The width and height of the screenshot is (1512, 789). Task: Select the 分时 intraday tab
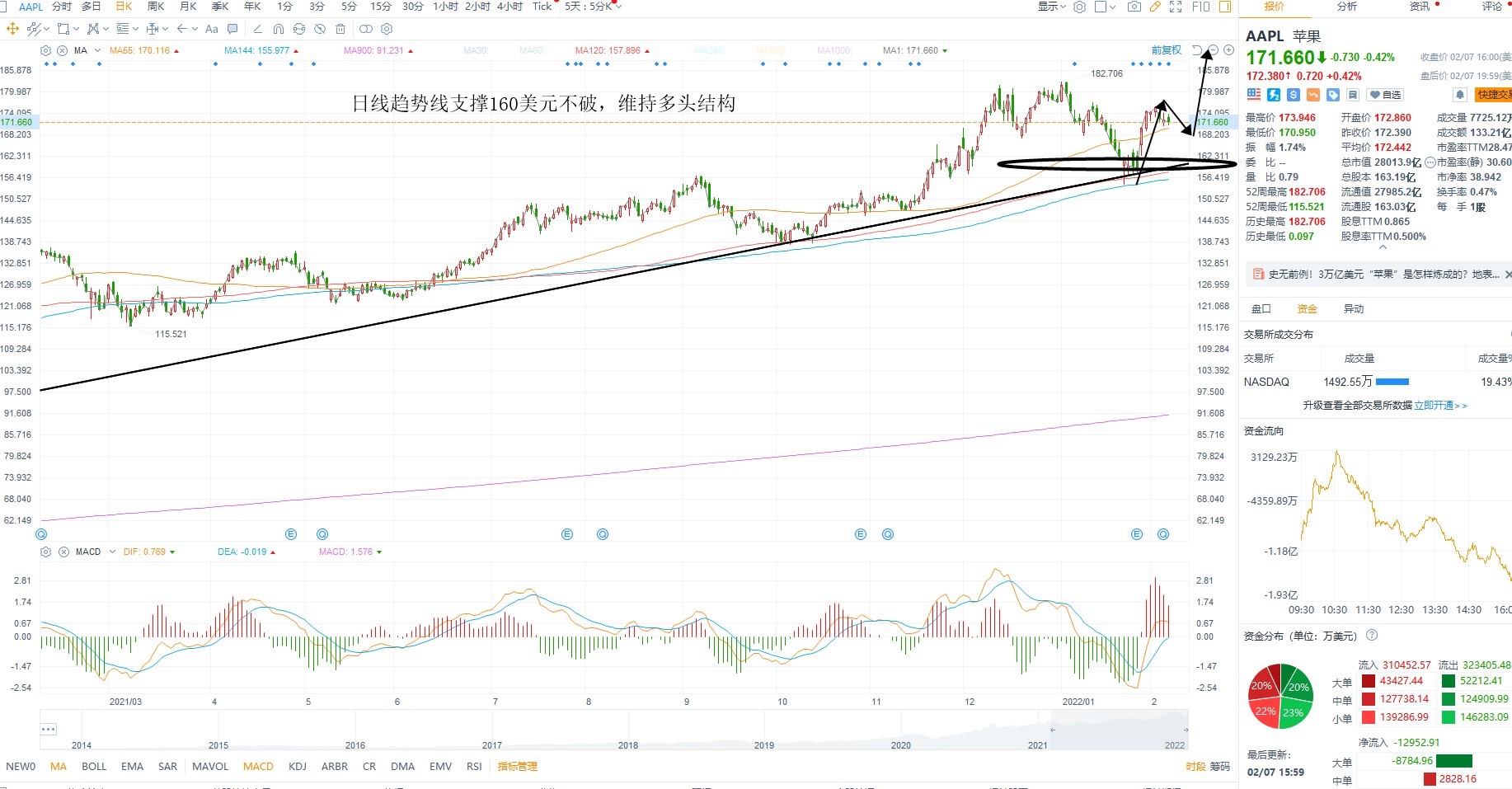point(62,7)
